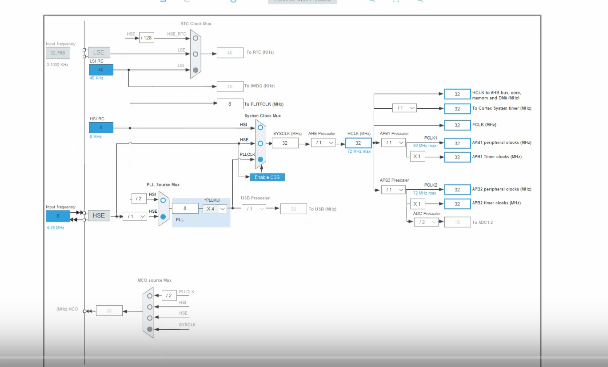Image resolution: width=608 pixels, height=367 pixels.
Task: Open the AHB Prescaler dropdown
Action: pyautogui.click(x=323, y=143)
